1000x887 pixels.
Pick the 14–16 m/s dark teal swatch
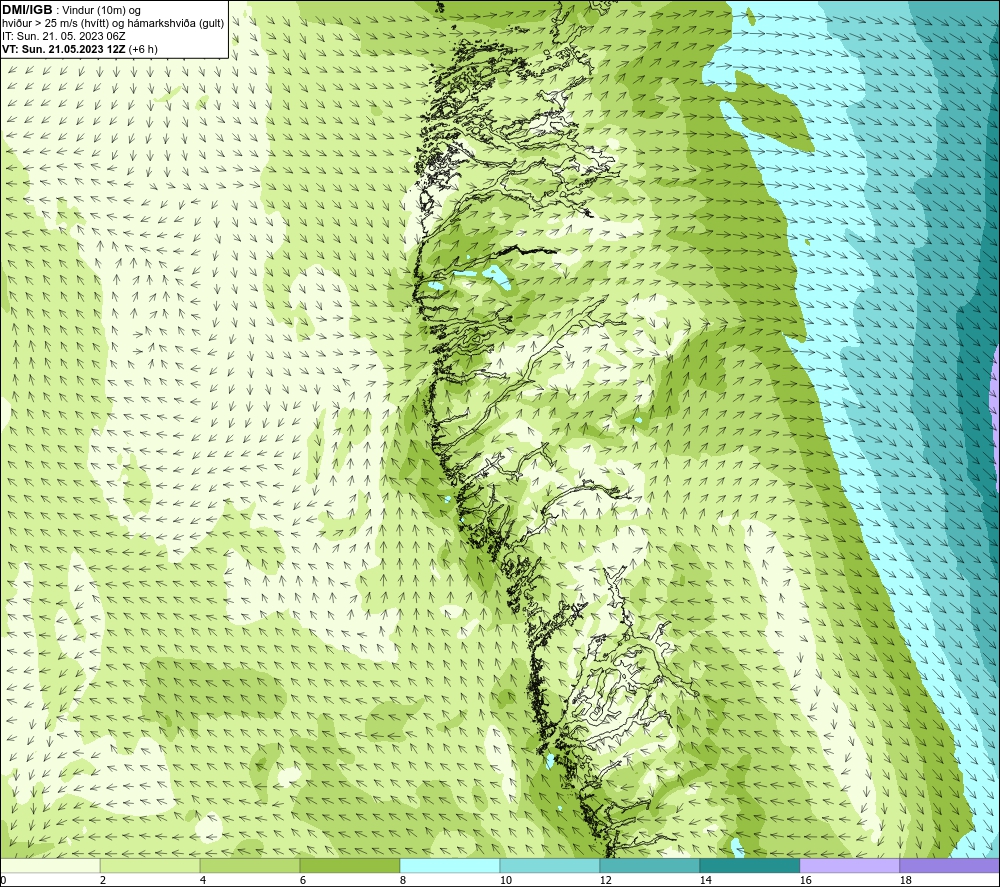749,866
